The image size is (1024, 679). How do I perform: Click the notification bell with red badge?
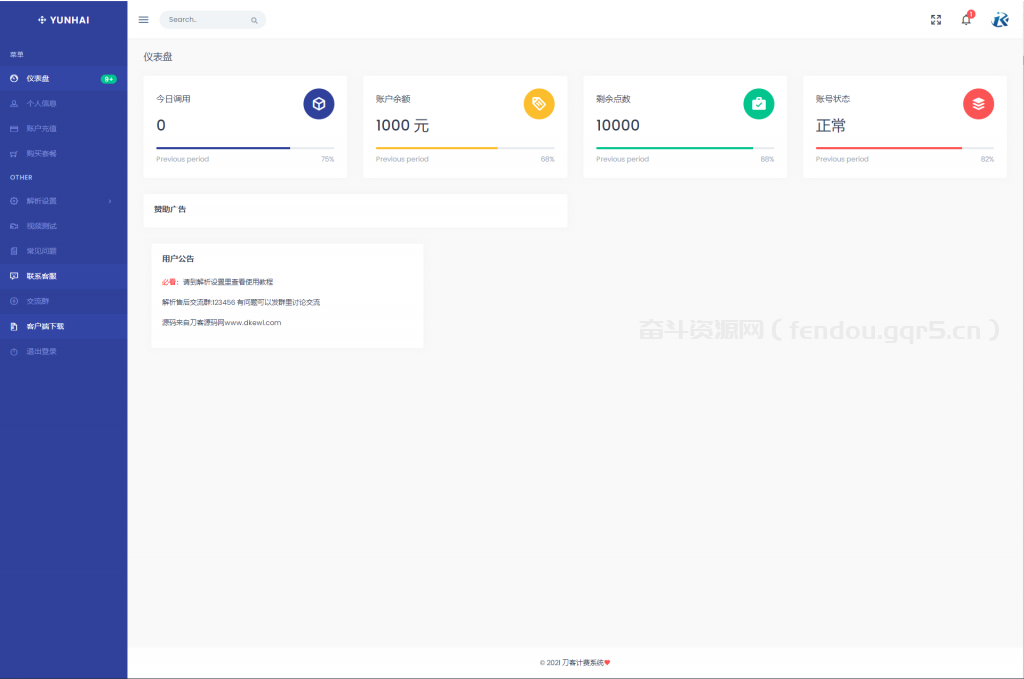pyautogui.click(x=966, y=19)
